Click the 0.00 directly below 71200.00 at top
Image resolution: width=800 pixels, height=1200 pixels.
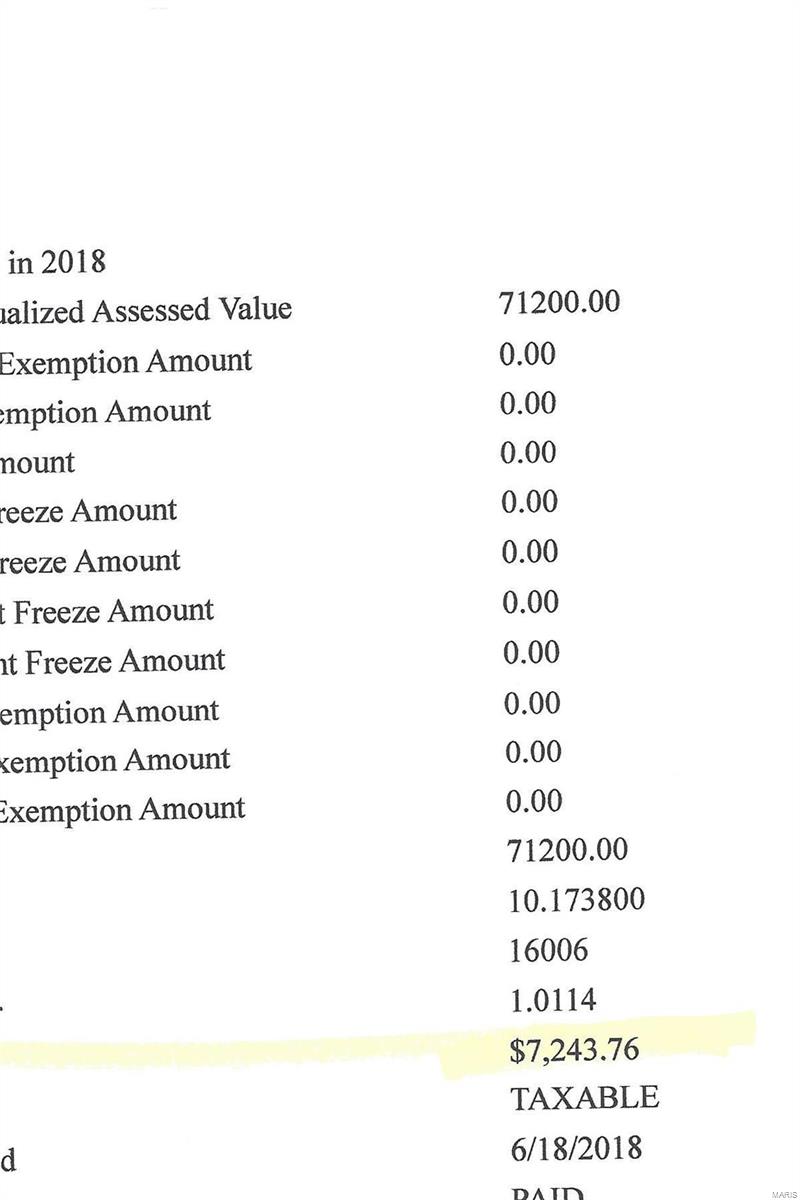tap(527, 355)
